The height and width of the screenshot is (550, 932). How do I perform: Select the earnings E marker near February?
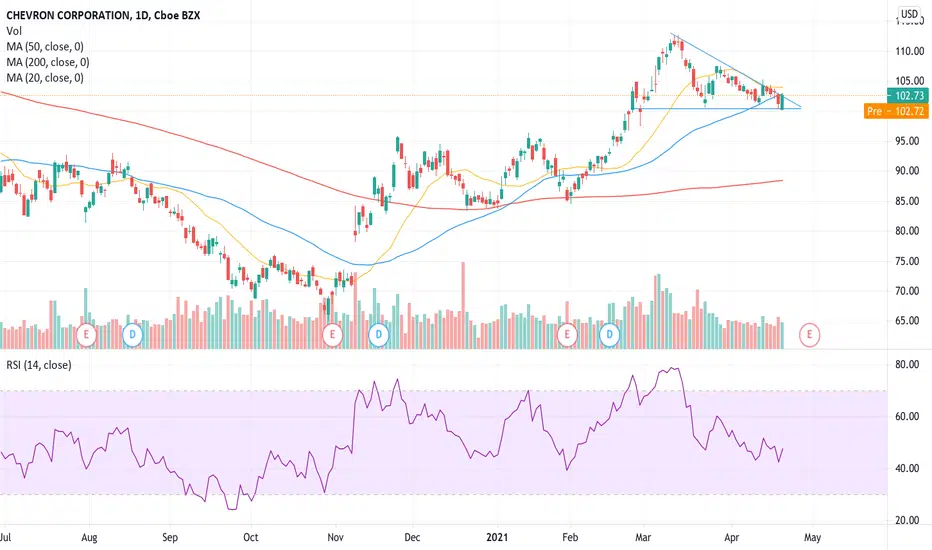567,335
